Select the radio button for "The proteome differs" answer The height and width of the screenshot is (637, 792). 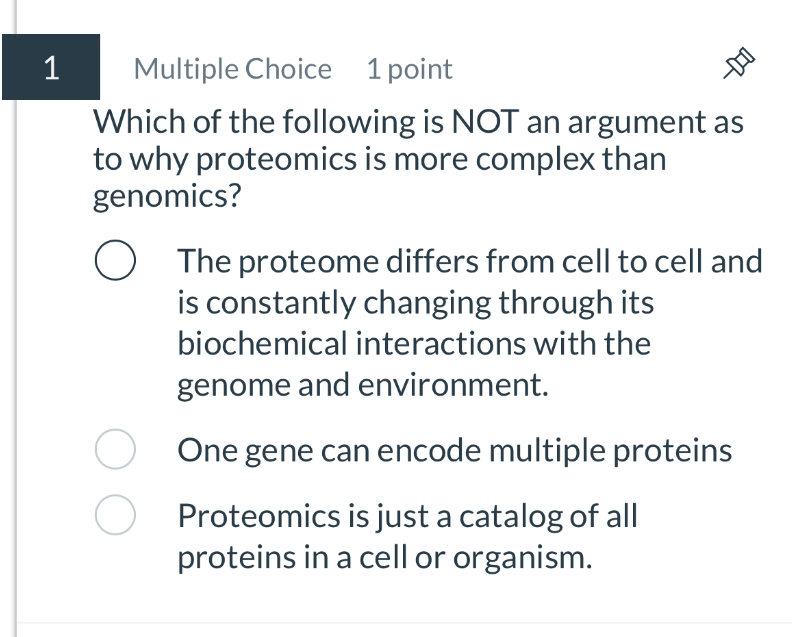tap(116, 262)
